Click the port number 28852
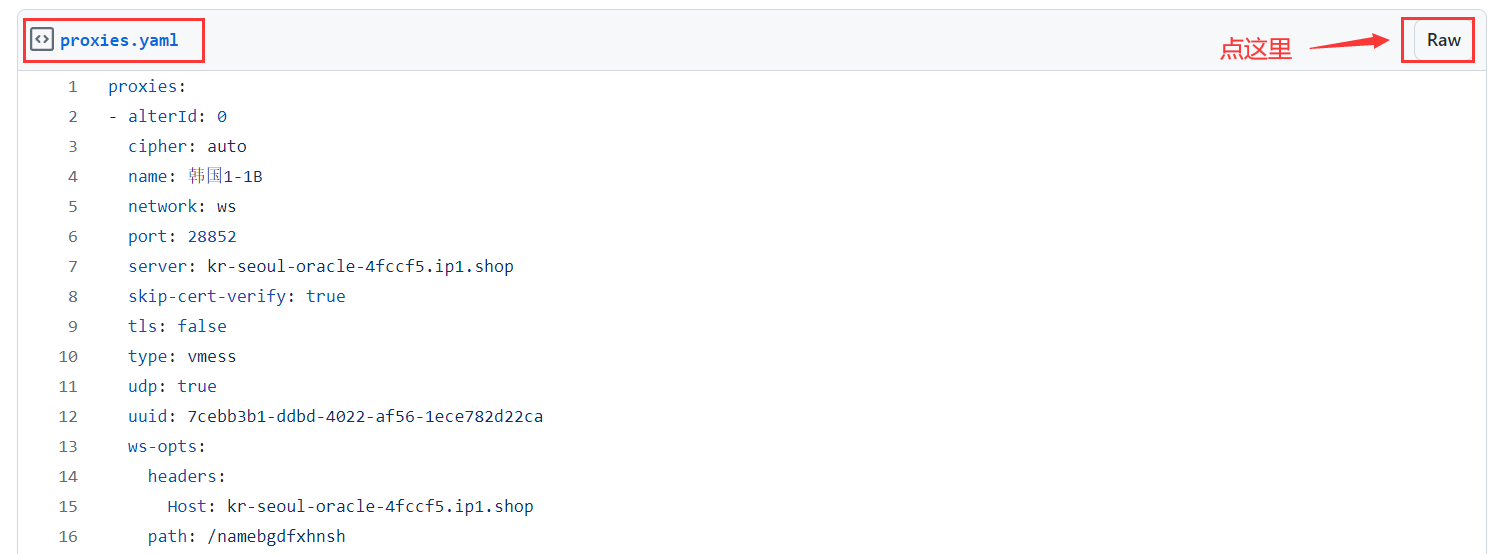 (212, 237)
